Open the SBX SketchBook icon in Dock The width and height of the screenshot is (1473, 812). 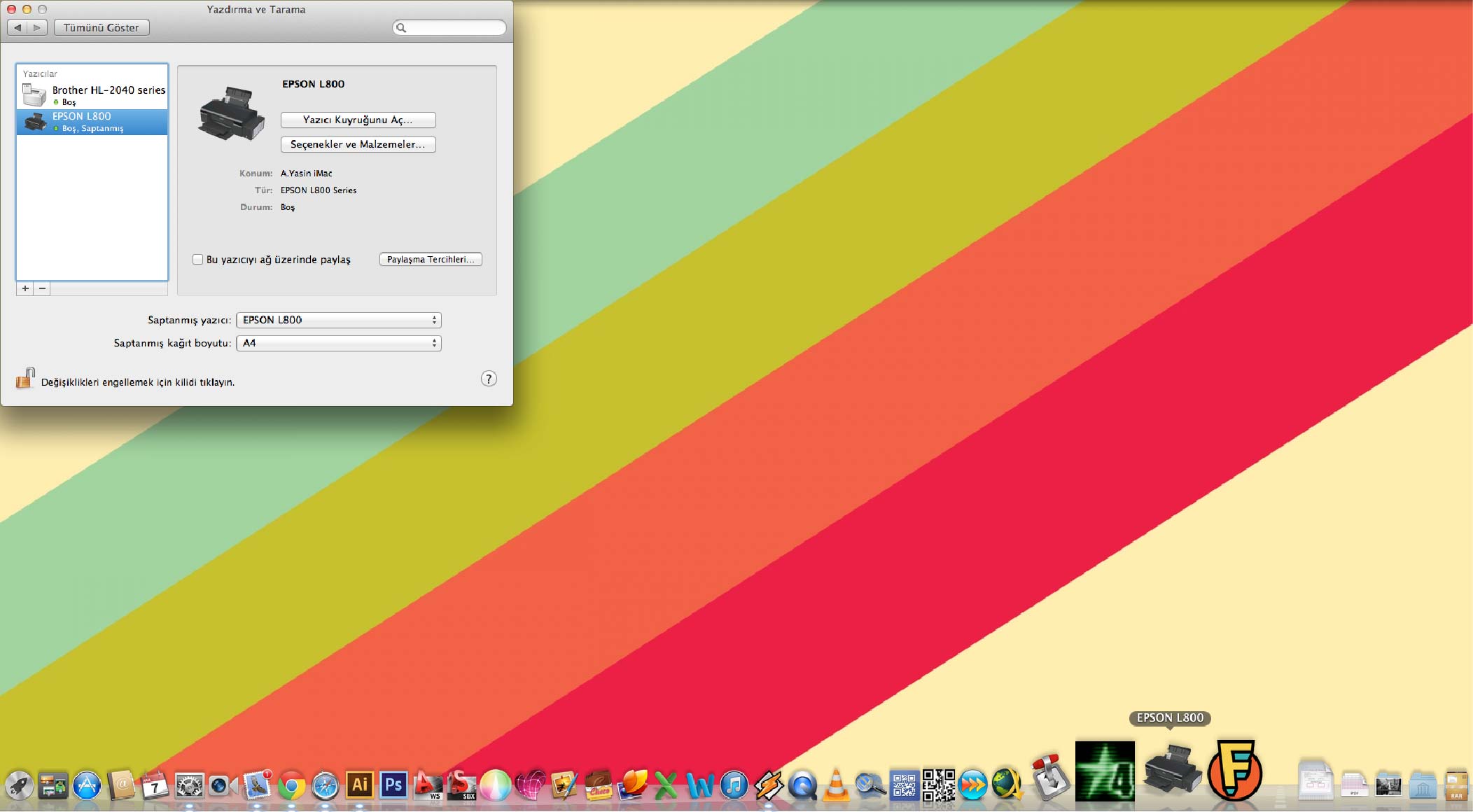point(462,785)
